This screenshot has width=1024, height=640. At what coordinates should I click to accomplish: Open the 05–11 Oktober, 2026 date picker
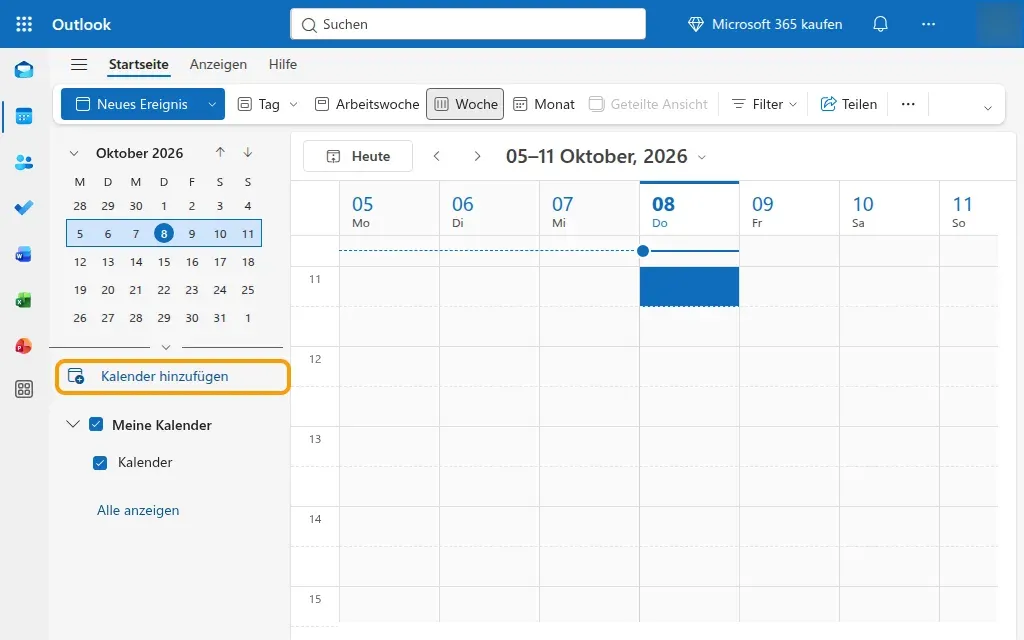pos(606,157)
